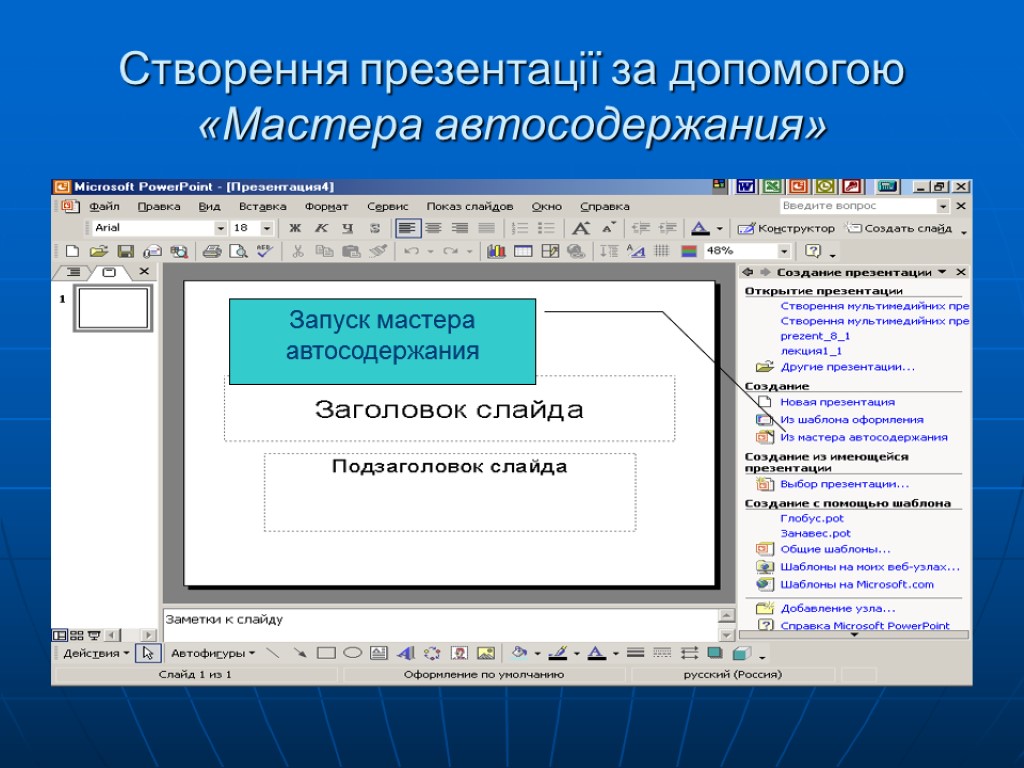Open the Введите вопрос box dropdown arrow
Screen dimensions: 1024x768
coord(942,206)
